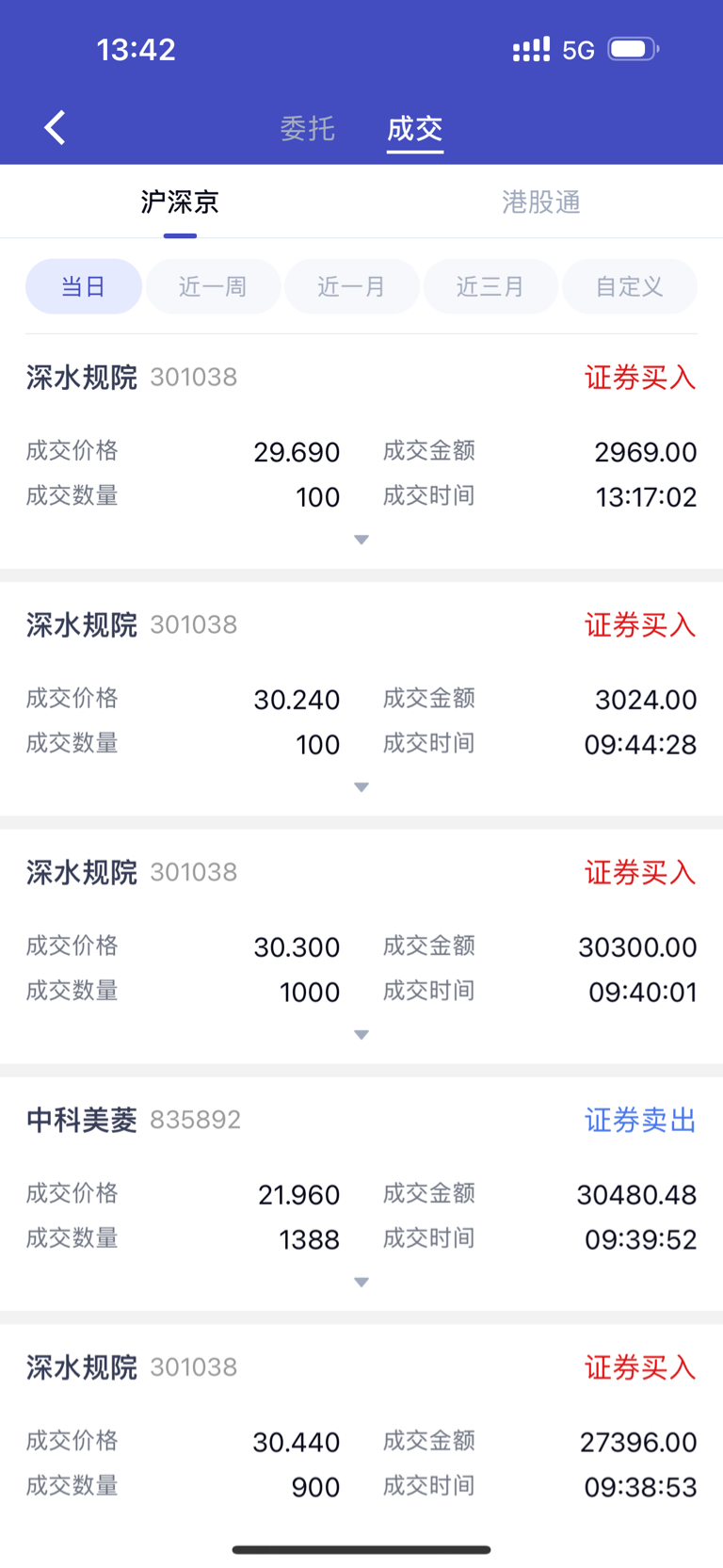This screenshot has width=723, height=1568.
Task: Tap the 证券卖出 label
Action: coord(640,1120)
